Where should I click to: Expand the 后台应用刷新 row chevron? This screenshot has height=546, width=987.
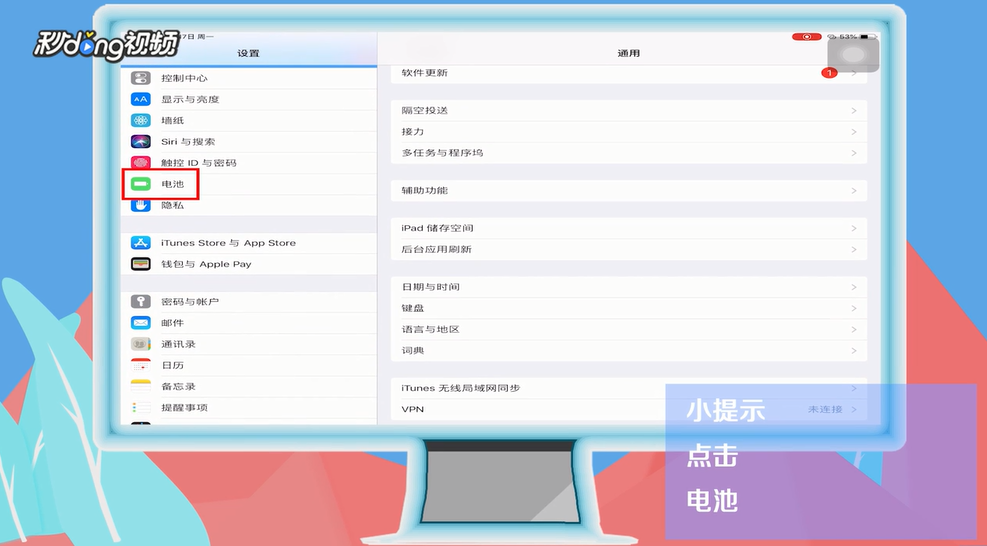854,249
